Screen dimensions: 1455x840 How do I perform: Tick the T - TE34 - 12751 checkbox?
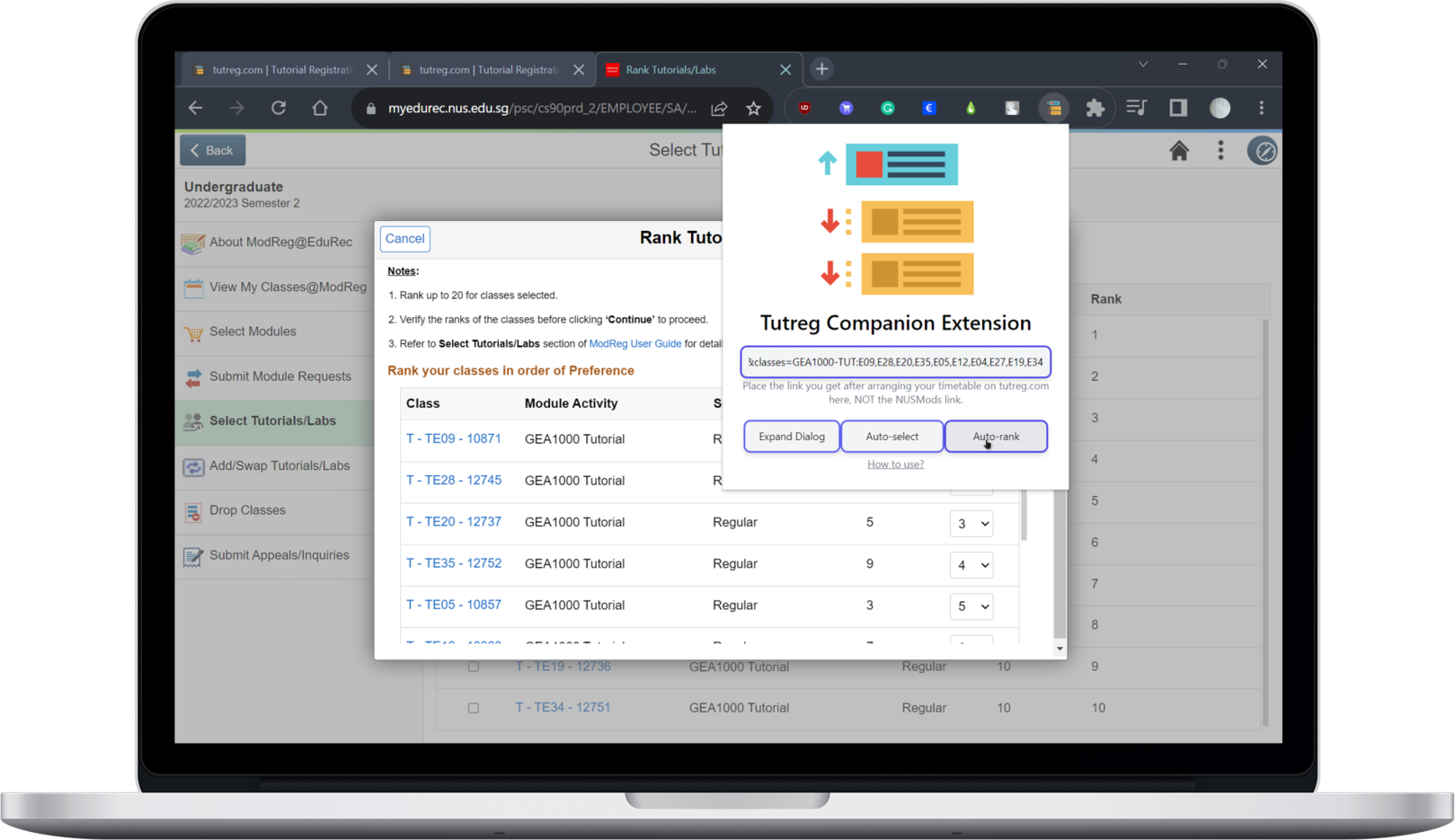point(474,708)
